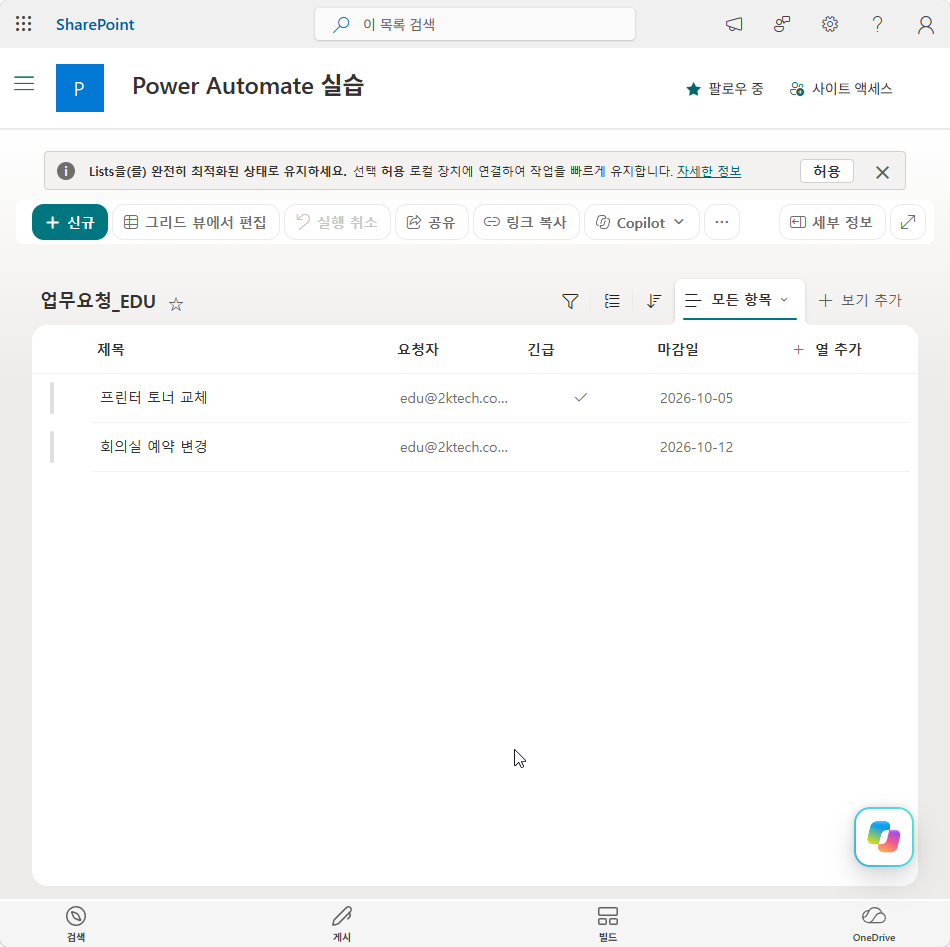Open the chat people icon in header
Image resolution: width=950 pixels, height=947 pixels.
(782, 24)
